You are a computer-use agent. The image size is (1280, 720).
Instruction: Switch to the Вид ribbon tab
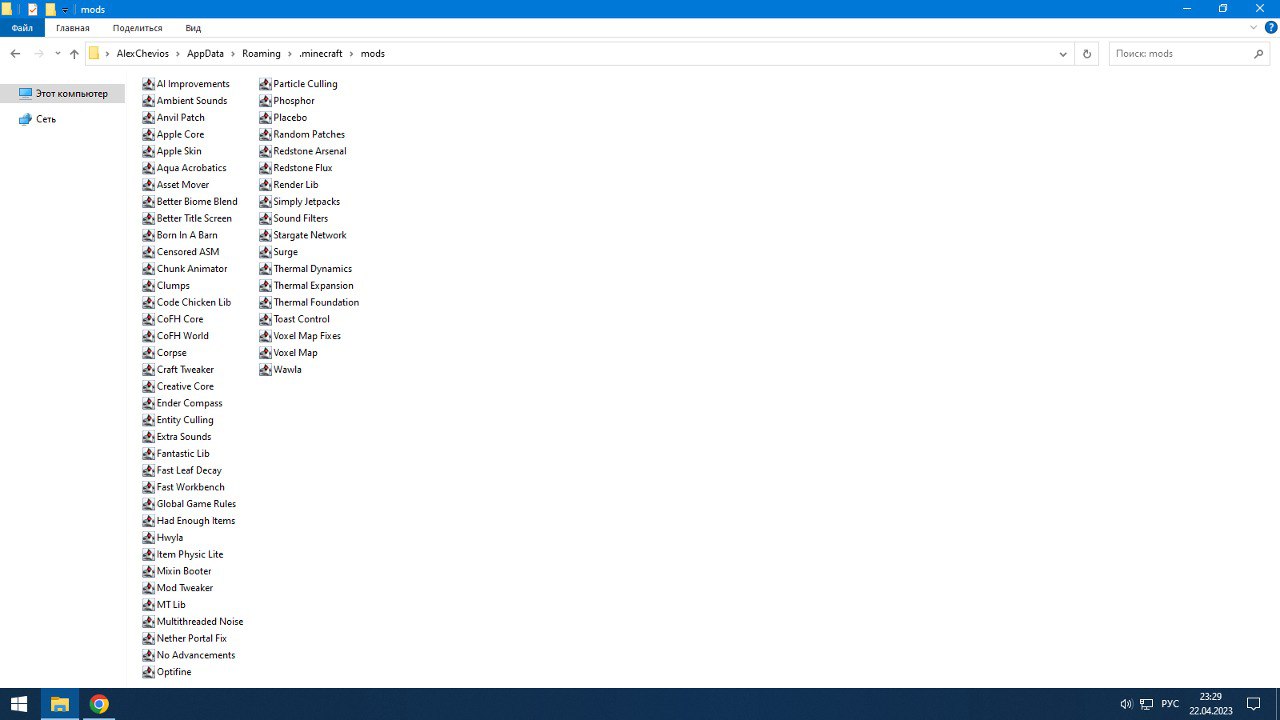pyautogui.click(x=193, y=28)
